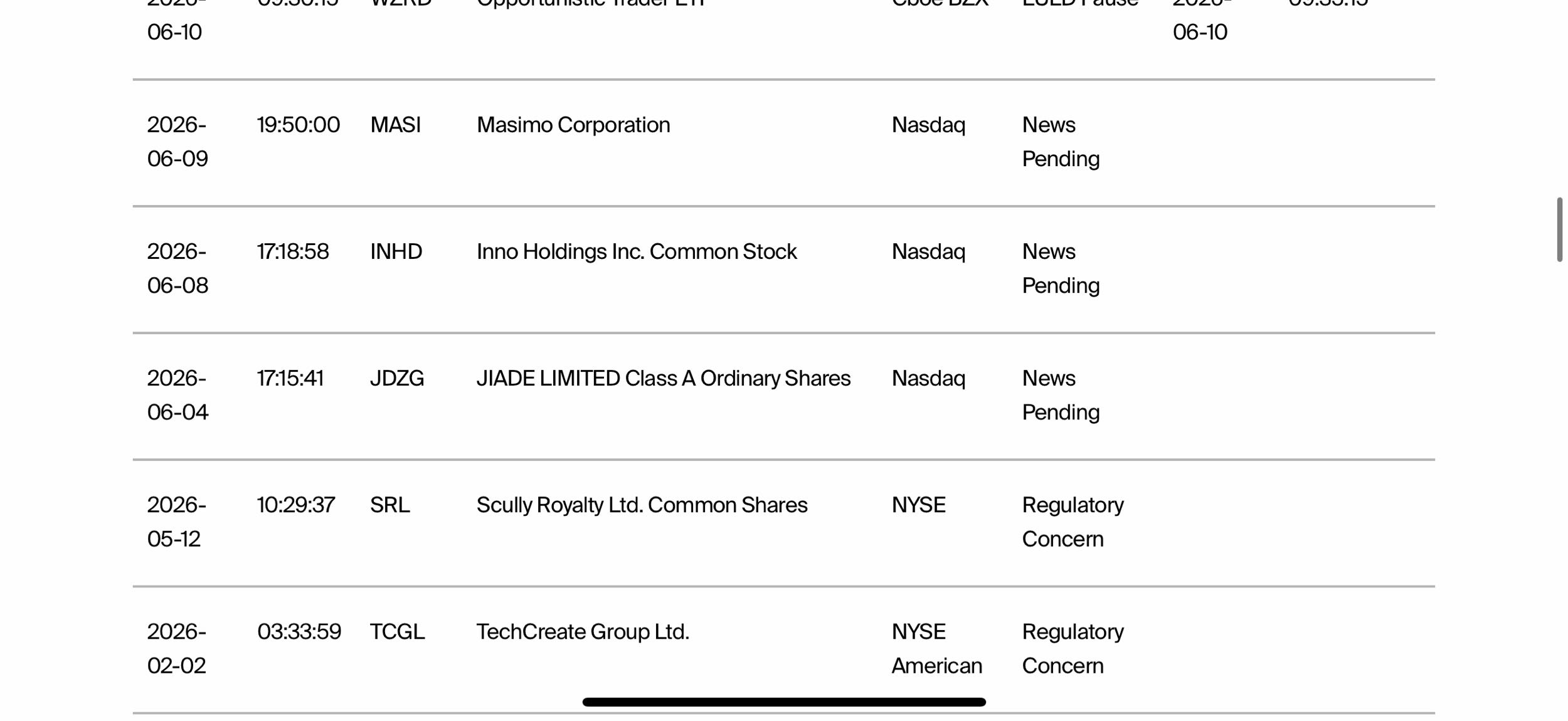The image size is (1568, 721).
Task: Select JIADE LIMITED Class A Ordinary Shares
Action: [x=664, y=378]
